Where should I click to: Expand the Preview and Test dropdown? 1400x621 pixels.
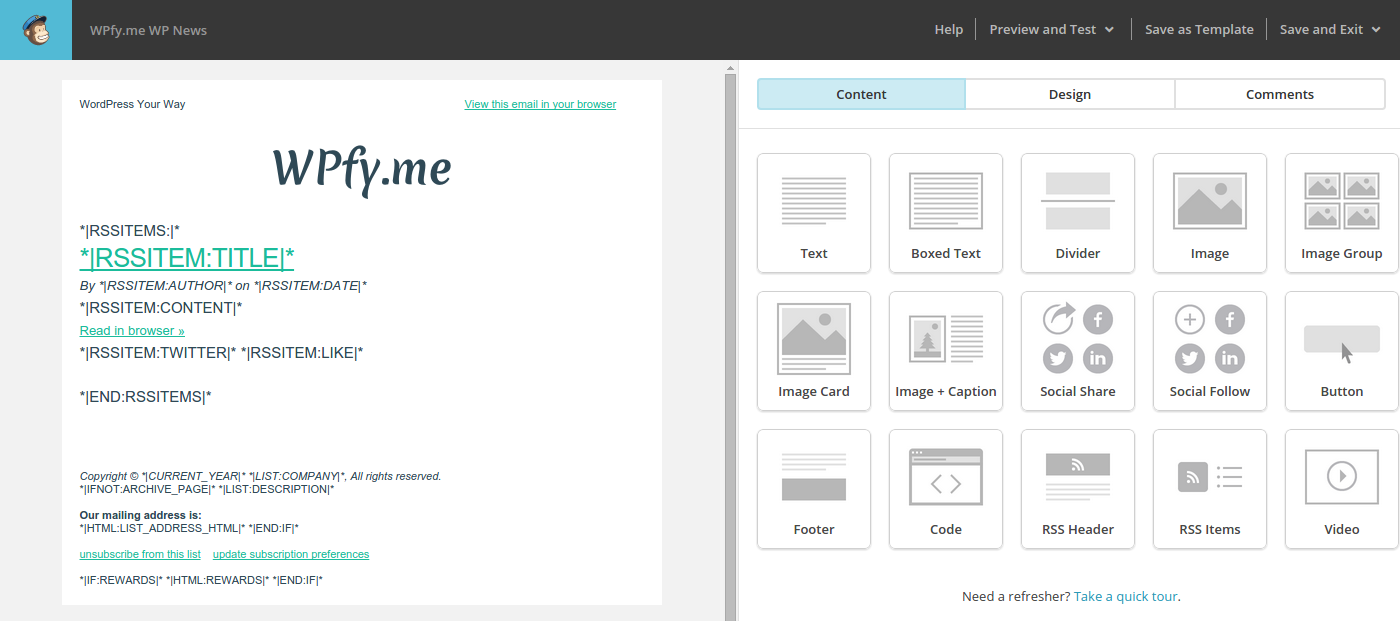coord(1051,30)
